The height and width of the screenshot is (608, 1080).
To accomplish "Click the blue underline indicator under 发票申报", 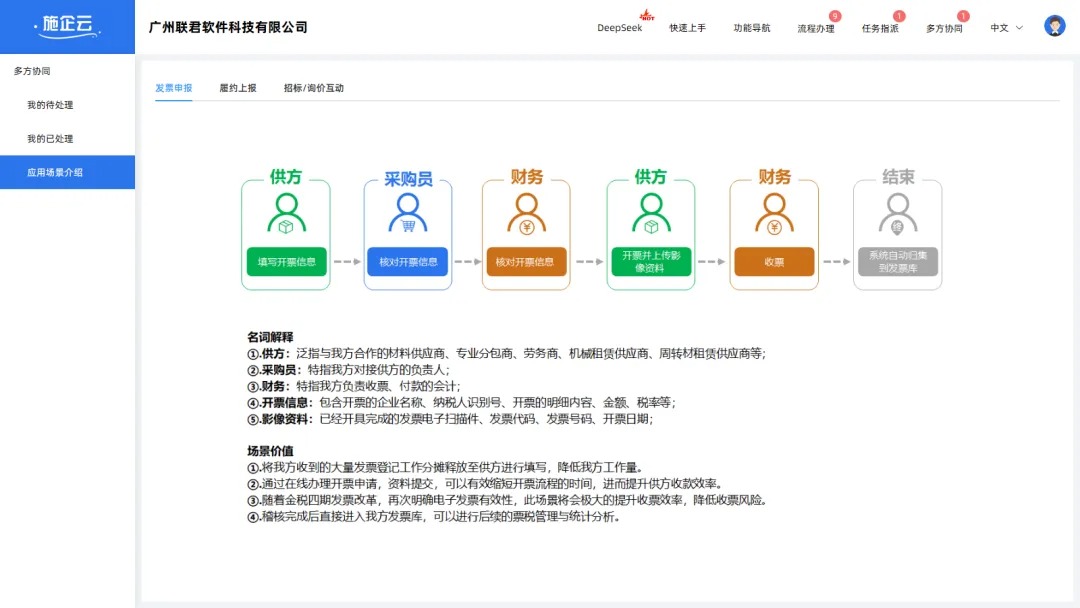I will tap(173, 99).
